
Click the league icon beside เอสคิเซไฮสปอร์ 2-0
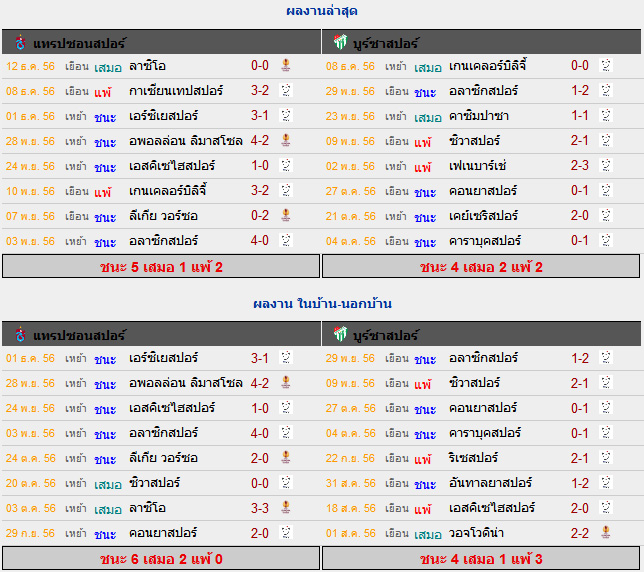coord(606,508)
